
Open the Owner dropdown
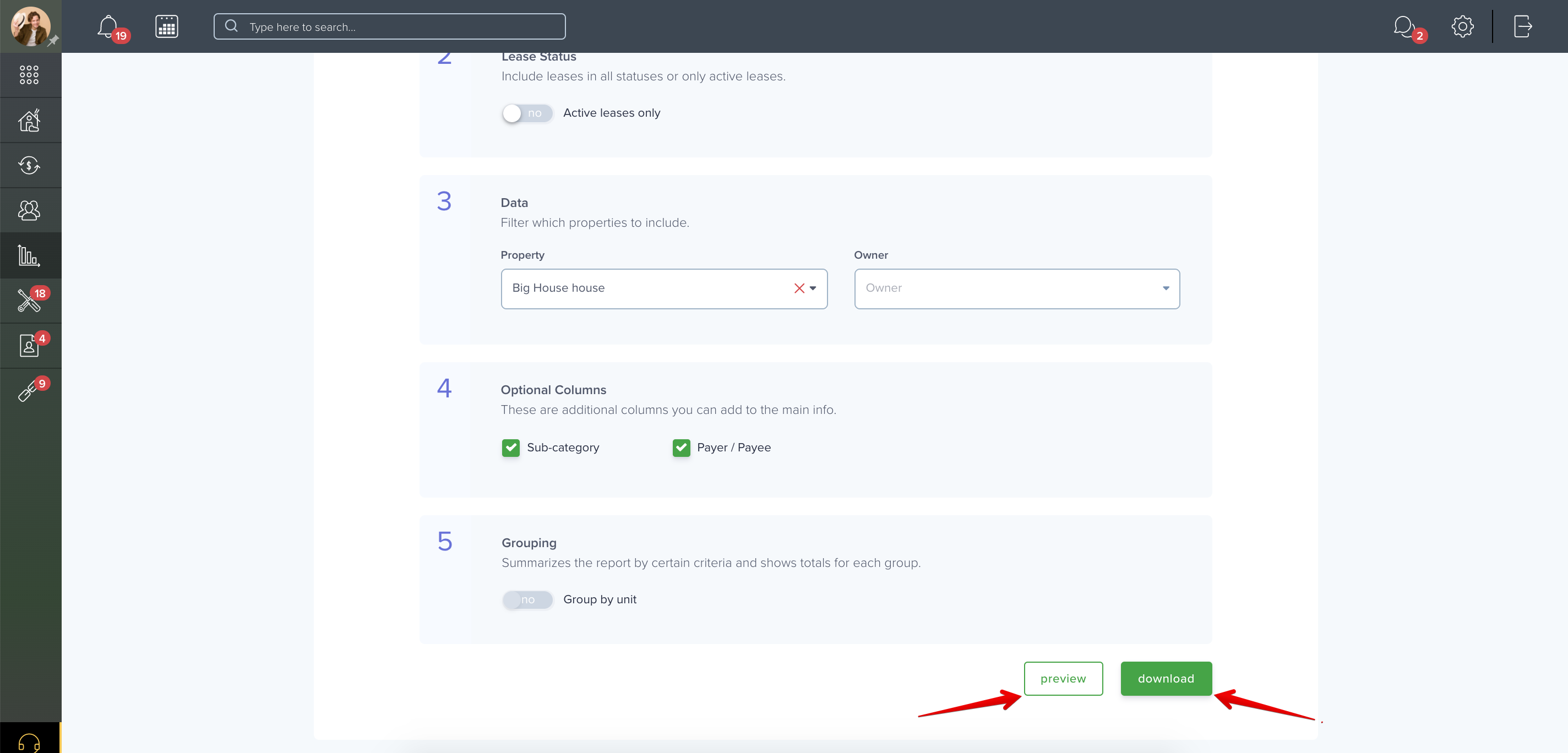[1016, 288]
